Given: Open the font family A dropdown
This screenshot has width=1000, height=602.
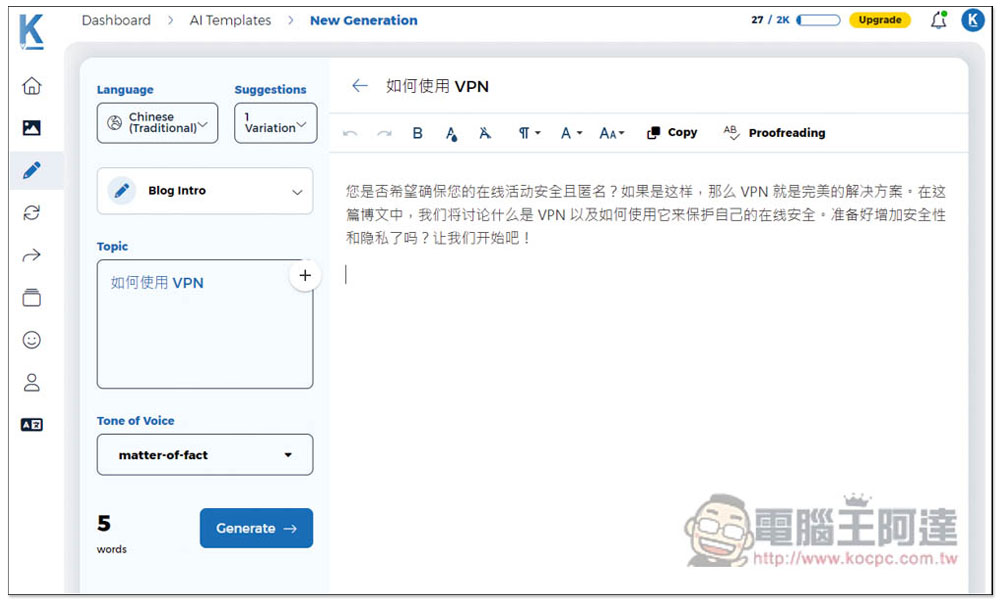Looking at the screenshot, I should (x=571, y=133).
